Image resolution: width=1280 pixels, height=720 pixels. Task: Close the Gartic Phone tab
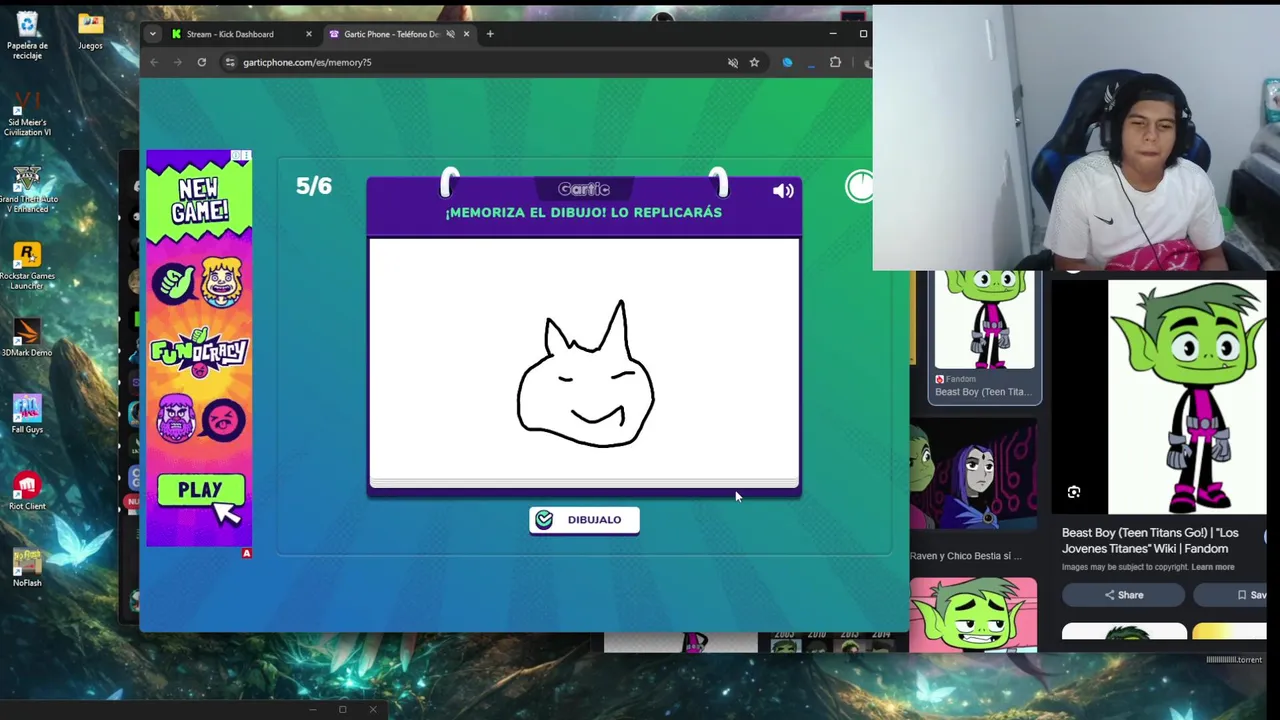pyautogui.click(x=466, y=34)
